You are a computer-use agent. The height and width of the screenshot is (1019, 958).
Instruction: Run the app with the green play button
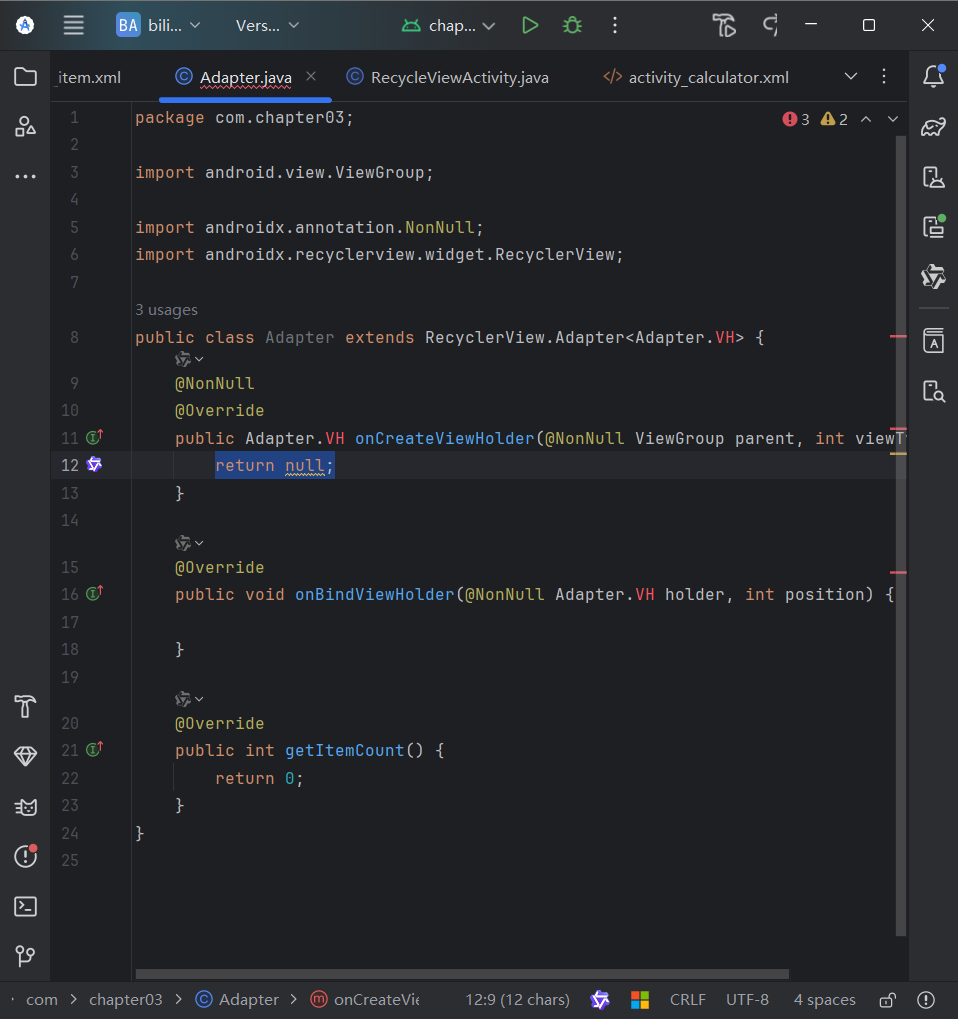point(530,25)
